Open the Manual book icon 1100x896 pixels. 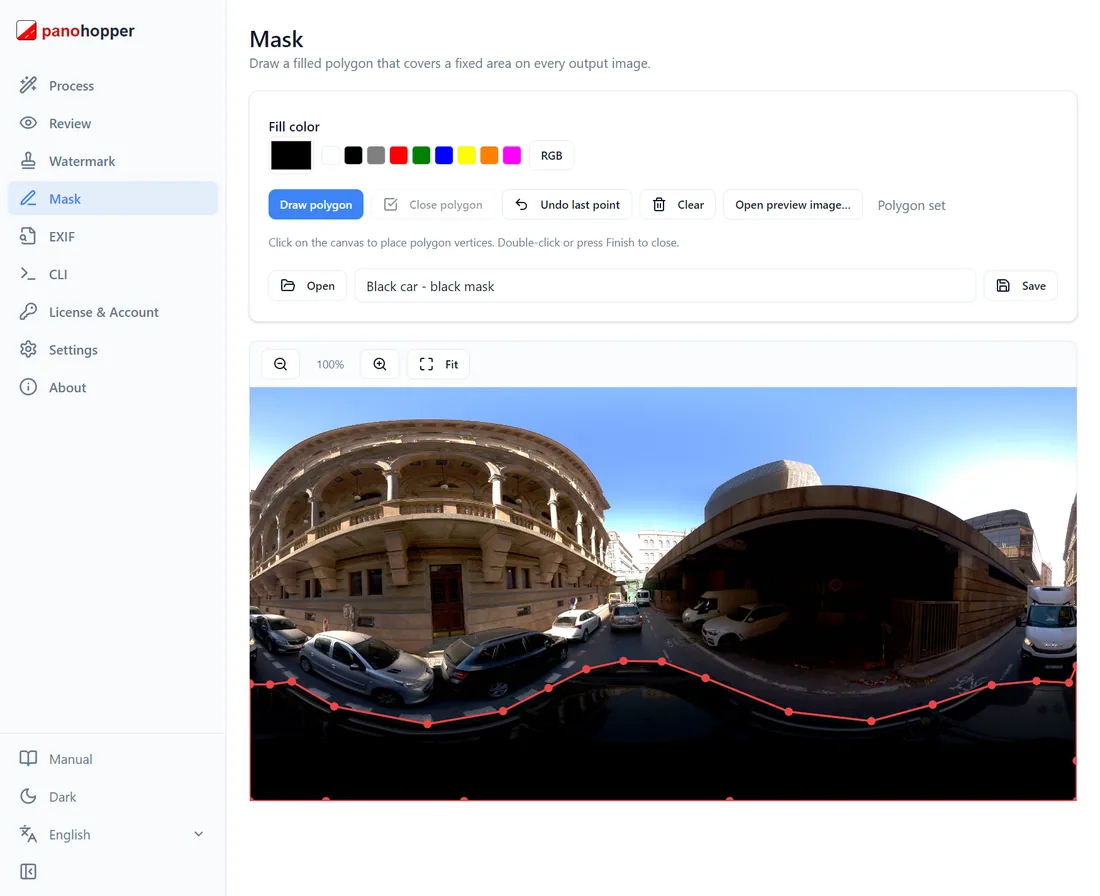coord(28,758)
